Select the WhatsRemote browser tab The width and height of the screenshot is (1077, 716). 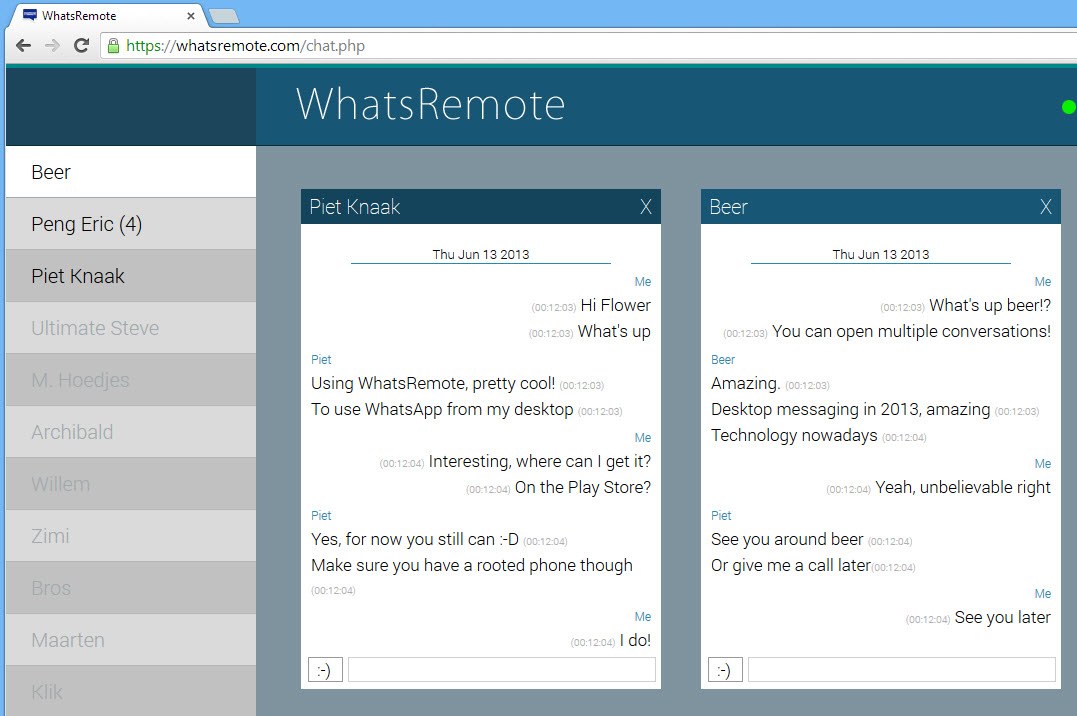point(106,15)
